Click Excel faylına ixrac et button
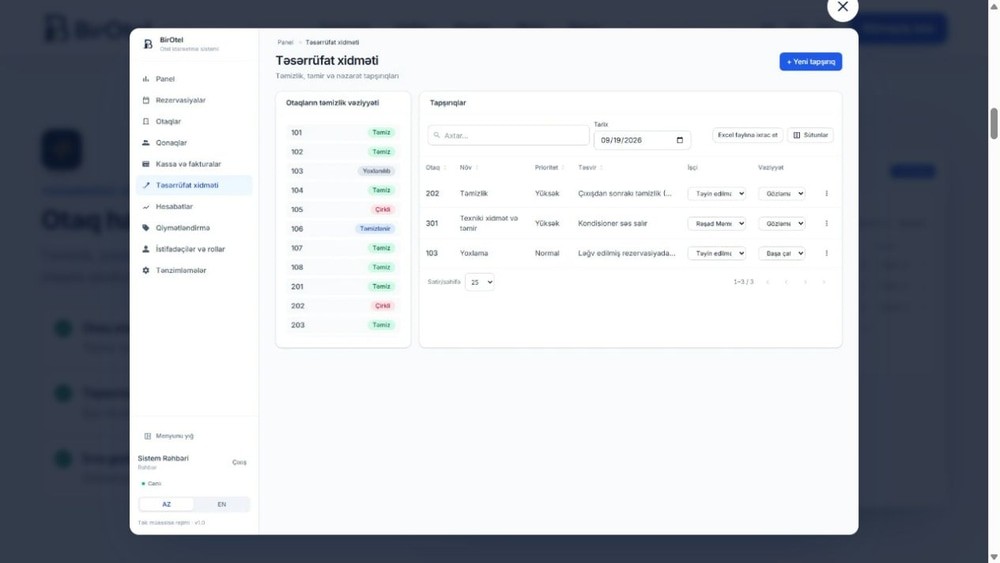Image resolution: width=1000 pixels, height=563 pixels. coord(747,135)
